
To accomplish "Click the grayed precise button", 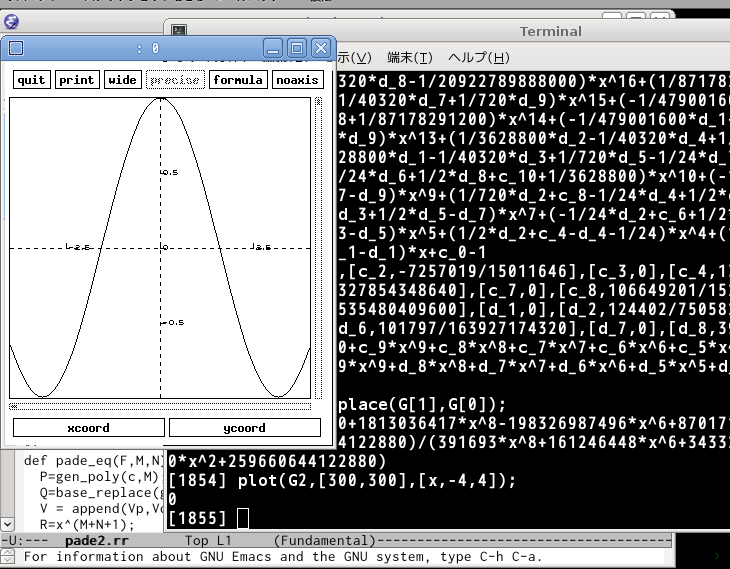I will click(x=175, y=80).
